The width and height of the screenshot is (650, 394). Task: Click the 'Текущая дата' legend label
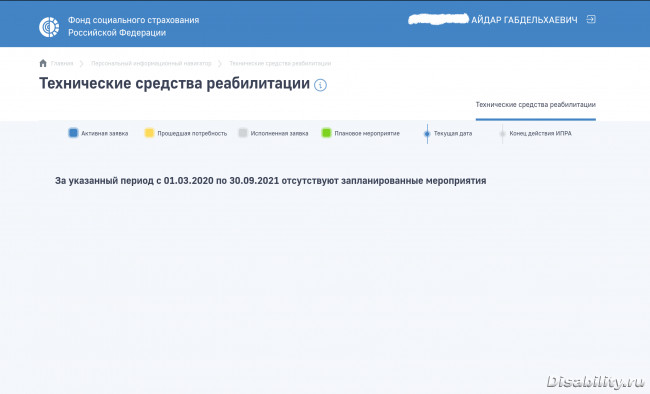(x=453, y=134)
